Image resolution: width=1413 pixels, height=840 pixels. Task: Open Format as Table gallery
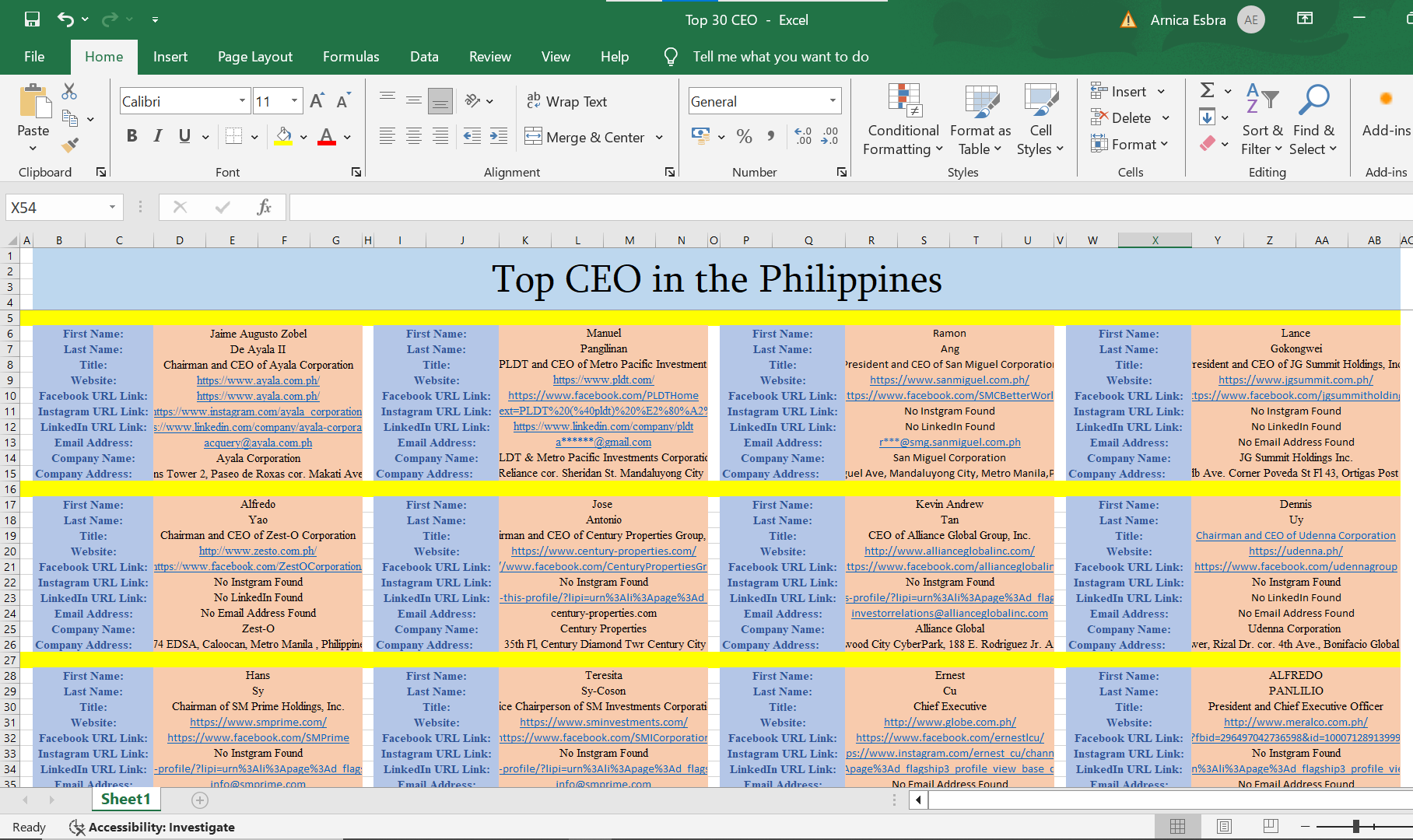pos(980,120)
